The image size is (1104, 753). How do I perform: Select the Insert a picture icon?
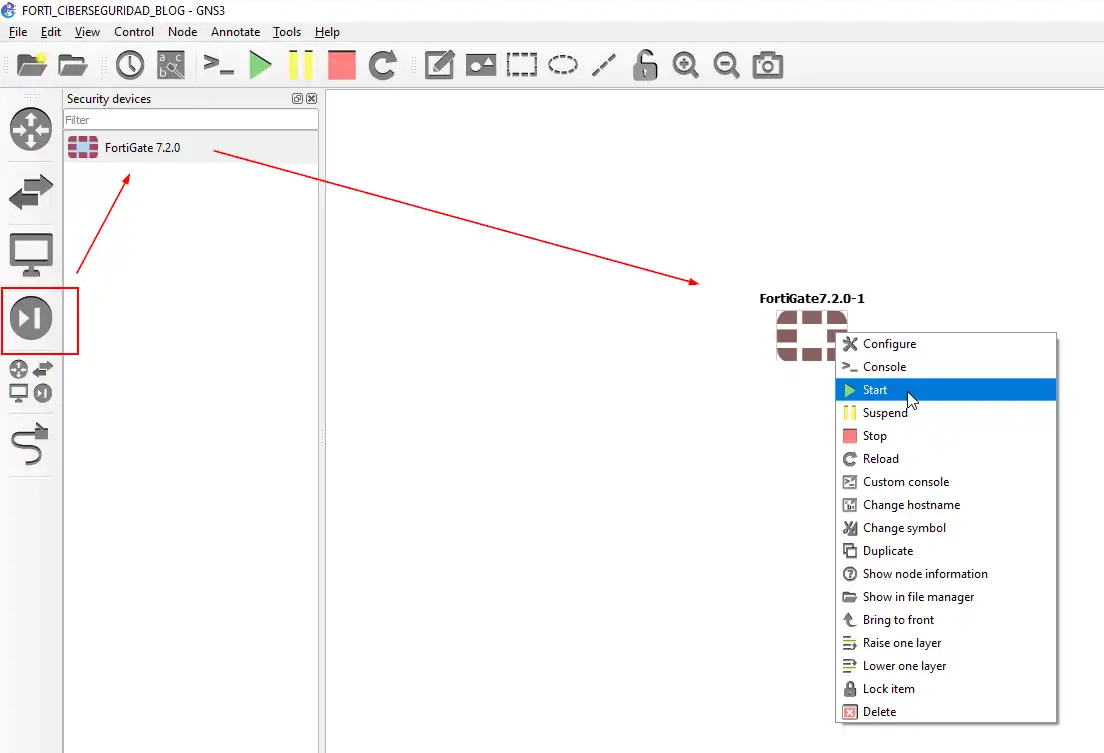[x=481, y=65]
